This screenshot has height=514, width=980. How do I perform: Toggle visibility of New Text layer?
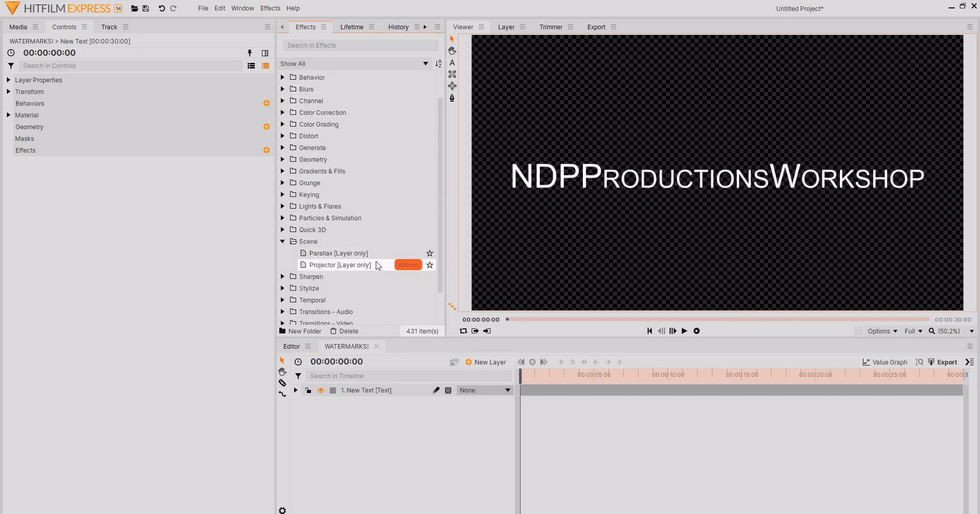(321, 390)
